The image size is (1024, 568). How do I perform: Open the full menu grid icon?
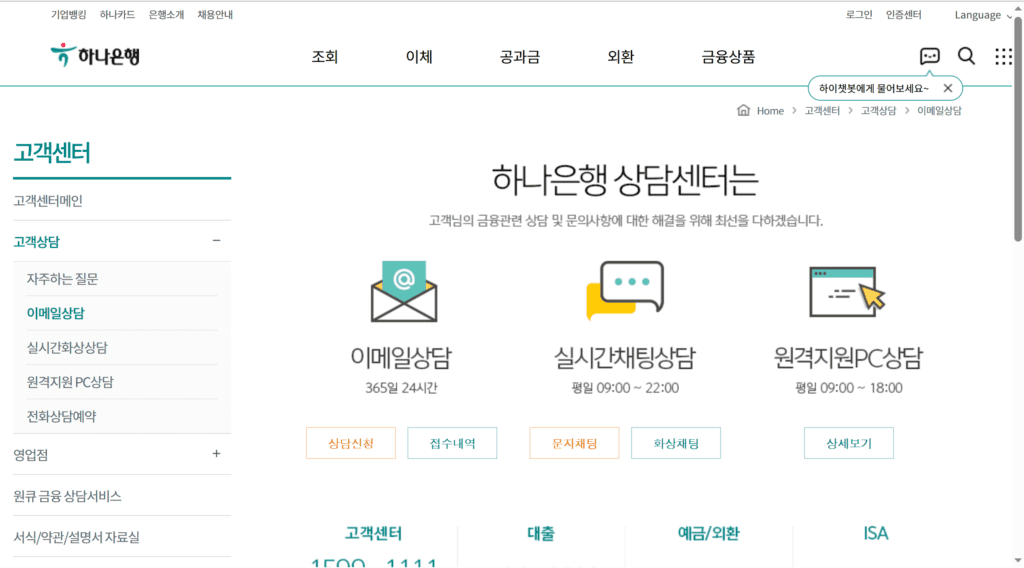[x=1003, y=56]
